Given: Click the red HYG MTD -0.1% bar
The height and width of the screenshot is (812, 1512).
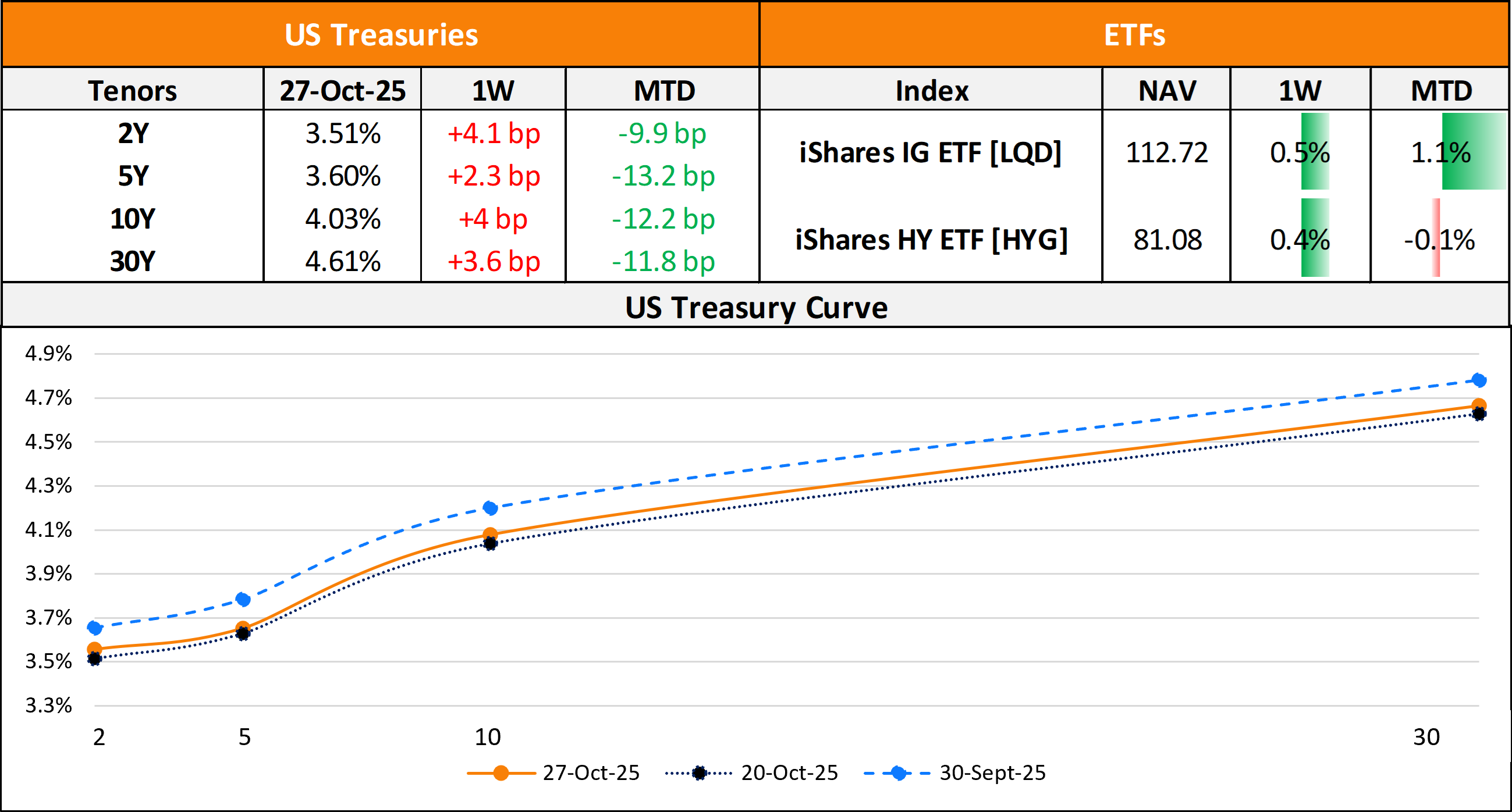Looking at the screenshot, I should click(1436, 238).
